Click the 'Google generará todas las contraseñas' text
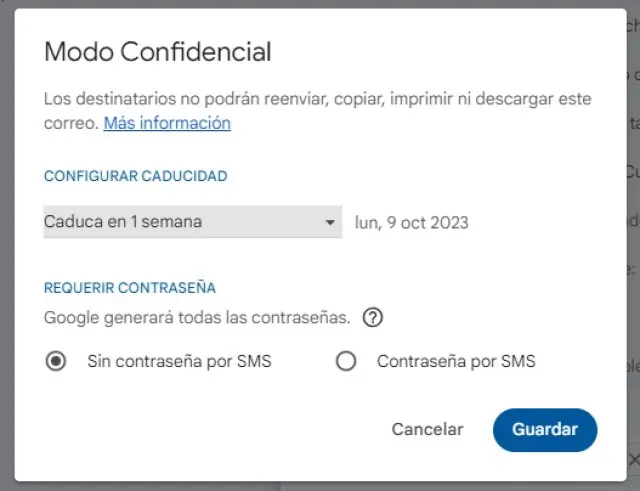 (x=197, y=318)
